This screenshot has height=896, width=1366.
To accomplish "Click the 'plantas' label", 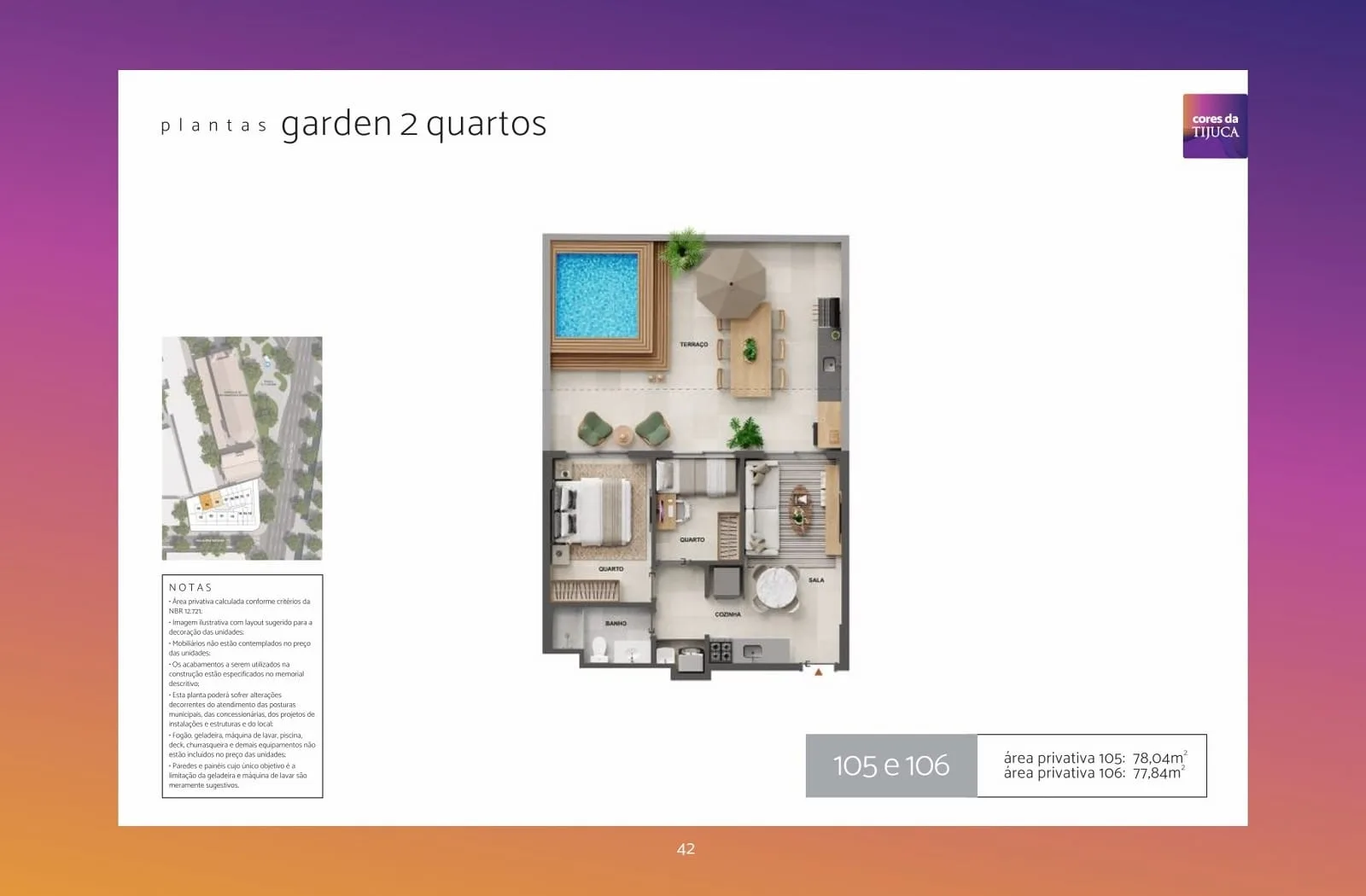I will point(213,126).
